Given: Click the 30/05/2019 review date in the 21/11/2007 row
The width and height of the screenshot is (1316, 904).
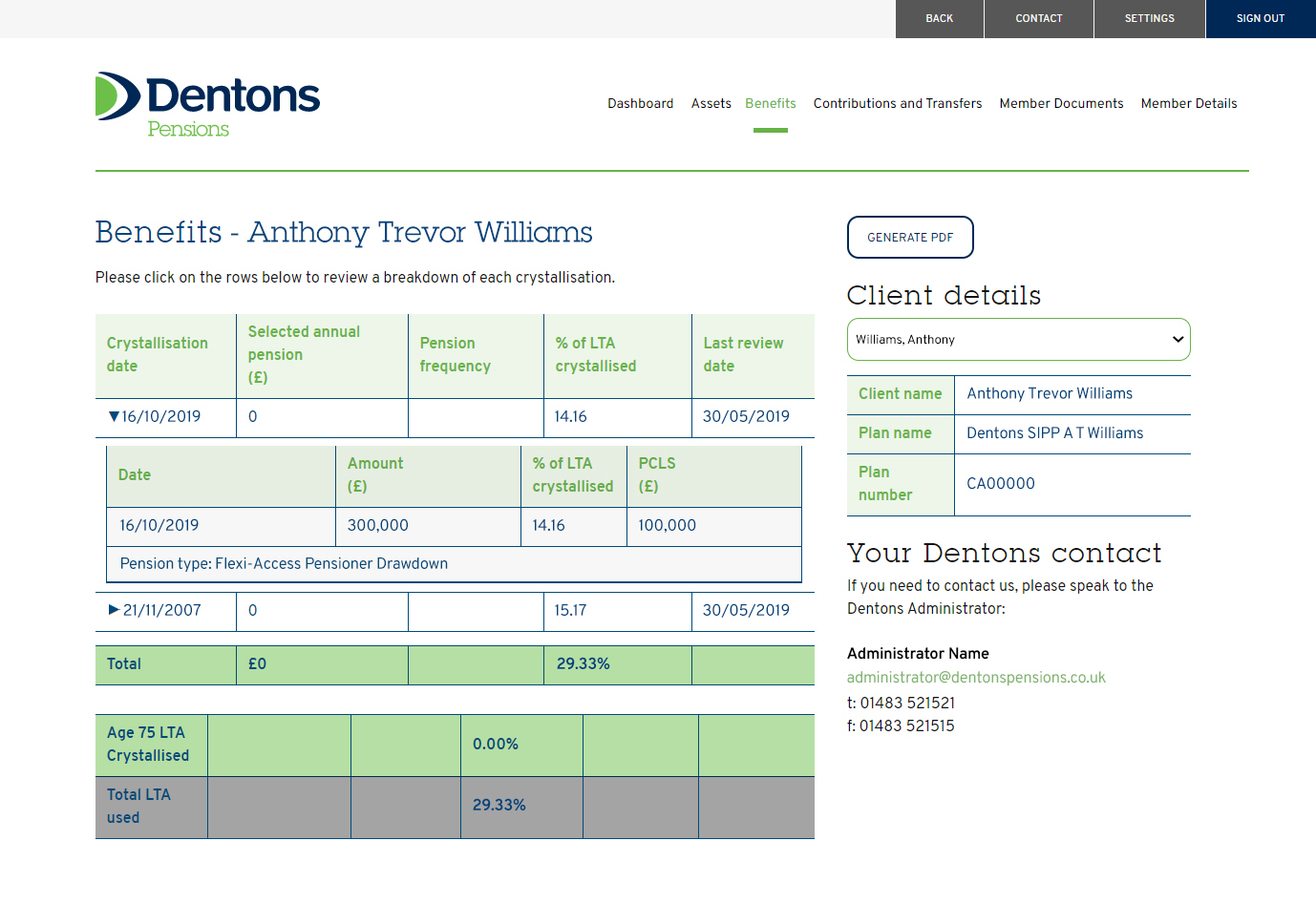Looking at the screenshot, I should point(746,610).
